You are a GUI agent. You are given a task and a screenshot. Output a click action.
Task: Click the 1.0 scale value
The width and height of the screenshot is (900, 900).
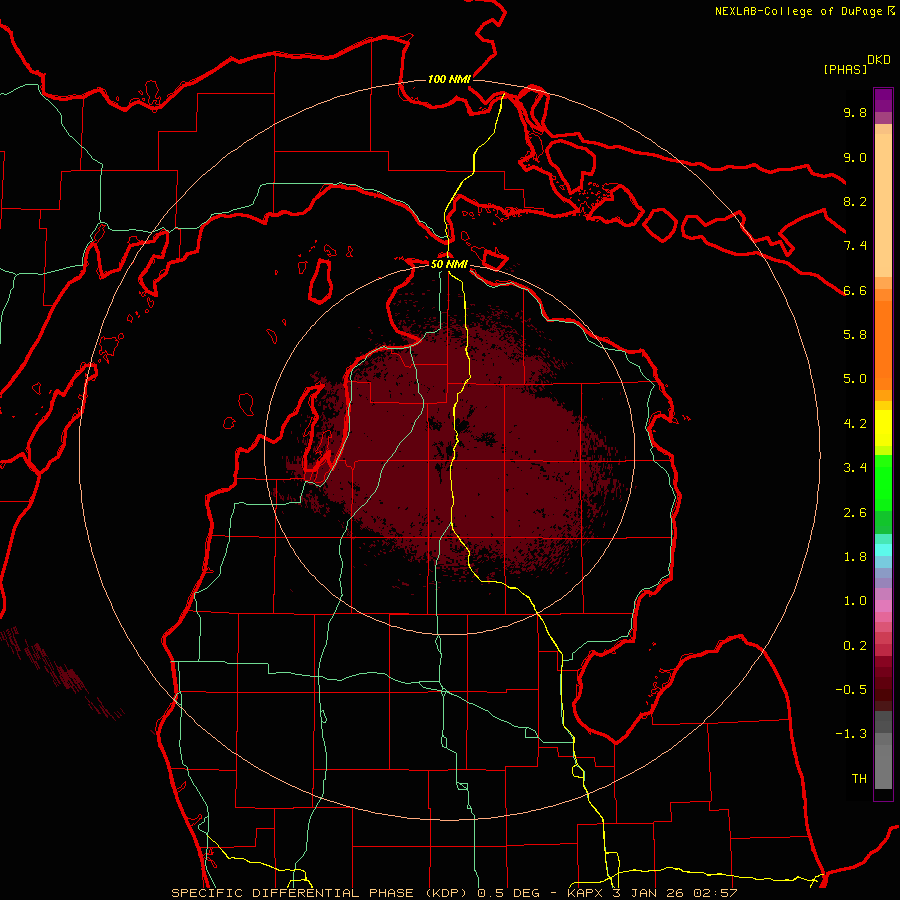click(855, 600)
